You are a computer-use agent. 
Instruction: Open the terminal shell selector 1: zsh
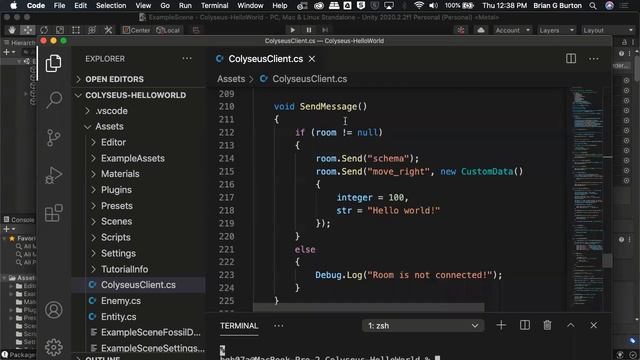click(423, 326)
